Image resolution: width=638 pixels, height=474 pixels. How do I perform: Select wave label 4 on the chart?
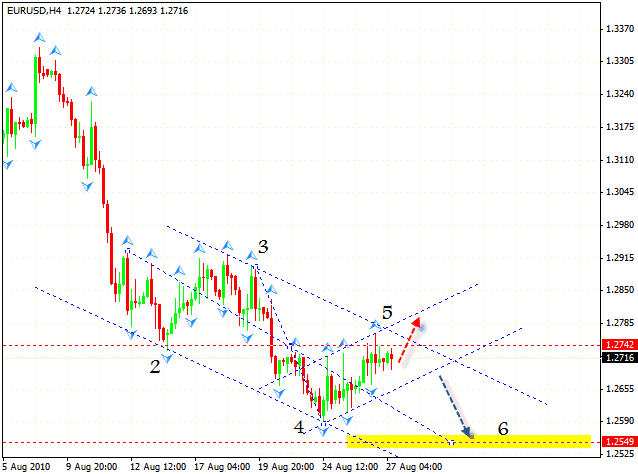tap(299, 427)
